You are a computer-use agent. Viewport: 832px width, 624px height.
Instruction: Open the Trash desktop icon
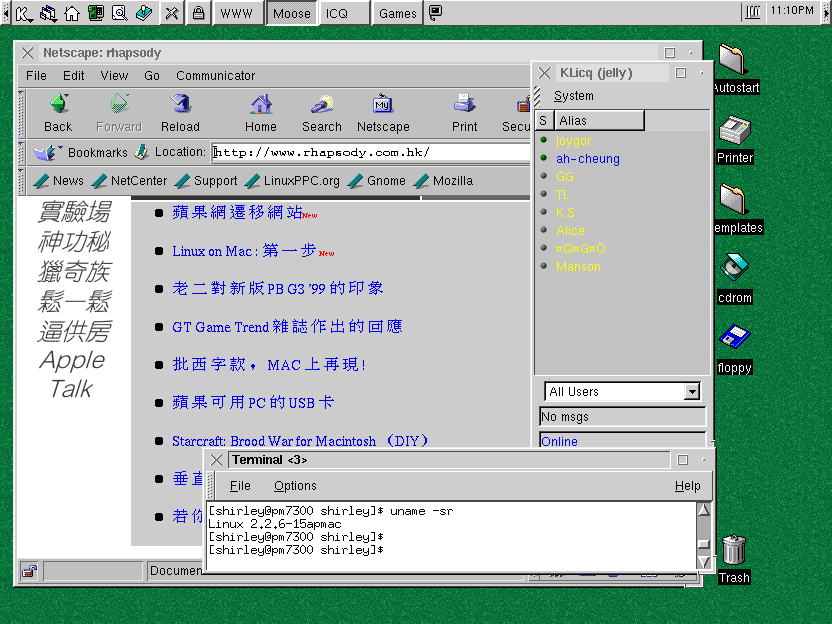click(734, 550)
